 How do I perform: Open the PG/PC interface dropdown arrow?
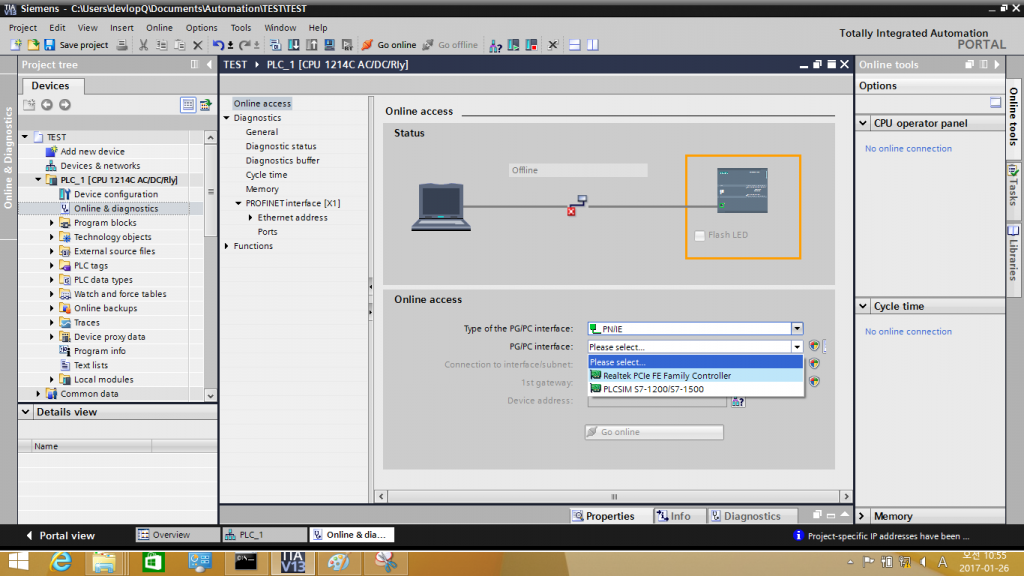pyautogui.click(x=797, y=347)
